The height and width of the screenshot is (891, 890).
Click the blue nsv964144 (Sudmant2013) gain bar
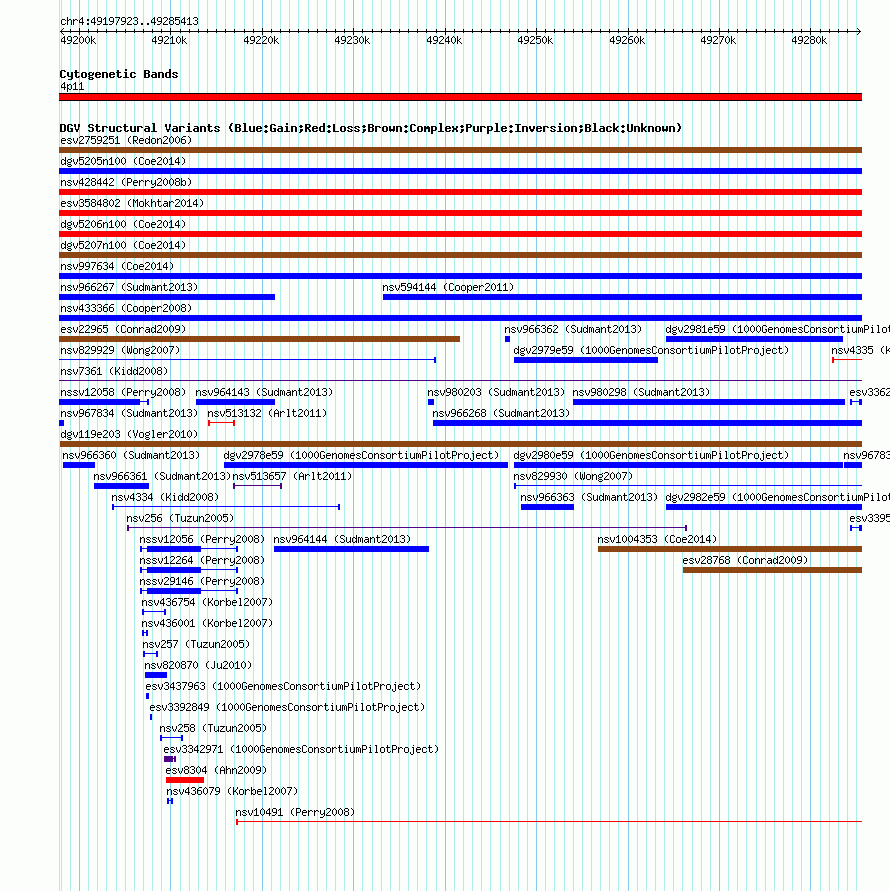(351, 549)
